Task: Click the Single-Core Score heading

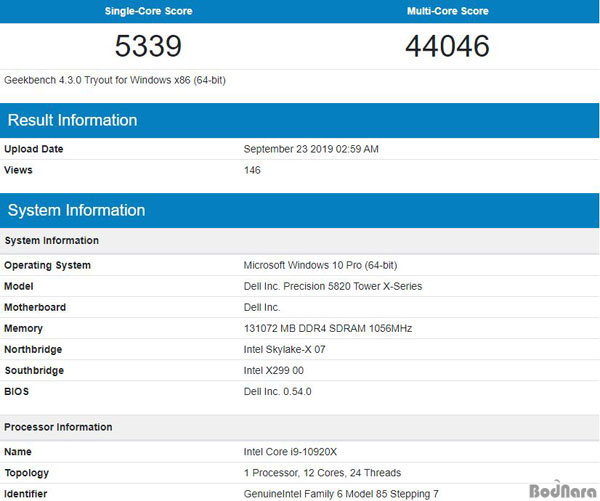Action: 148,11
